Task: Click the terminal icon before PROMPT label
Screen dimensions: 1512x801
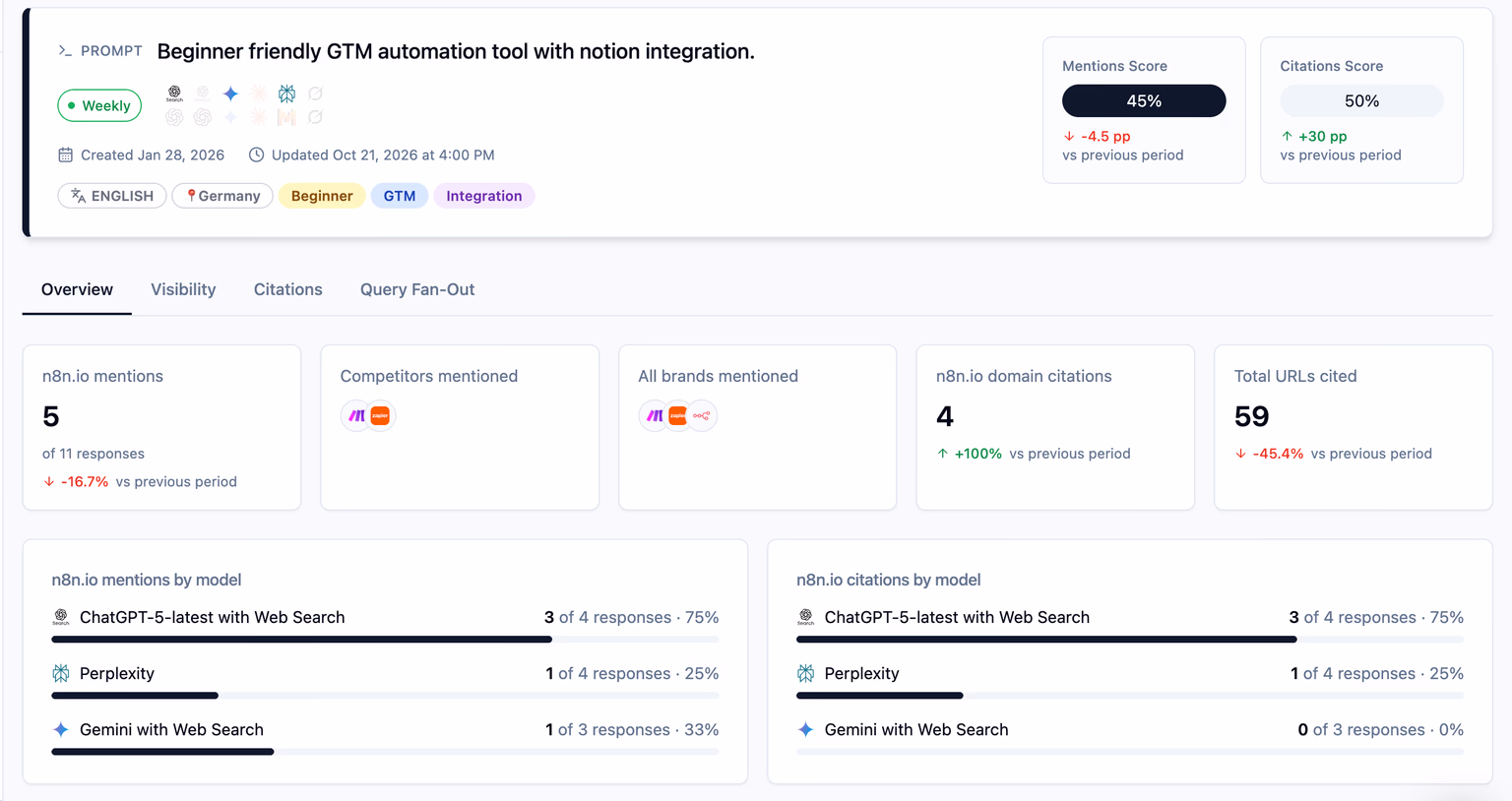Action: point(65,50)
